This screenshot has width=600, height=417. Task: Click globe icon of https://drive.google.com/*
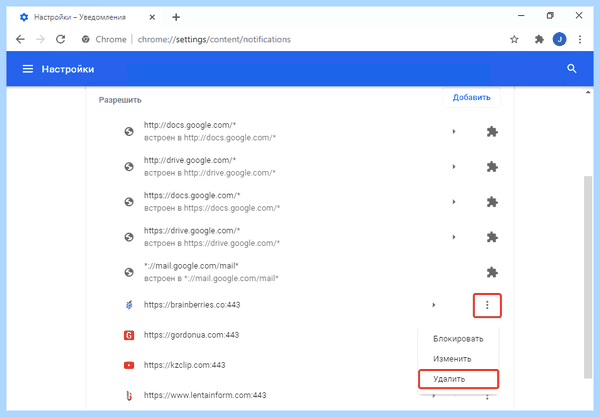[x=129, y=237]
